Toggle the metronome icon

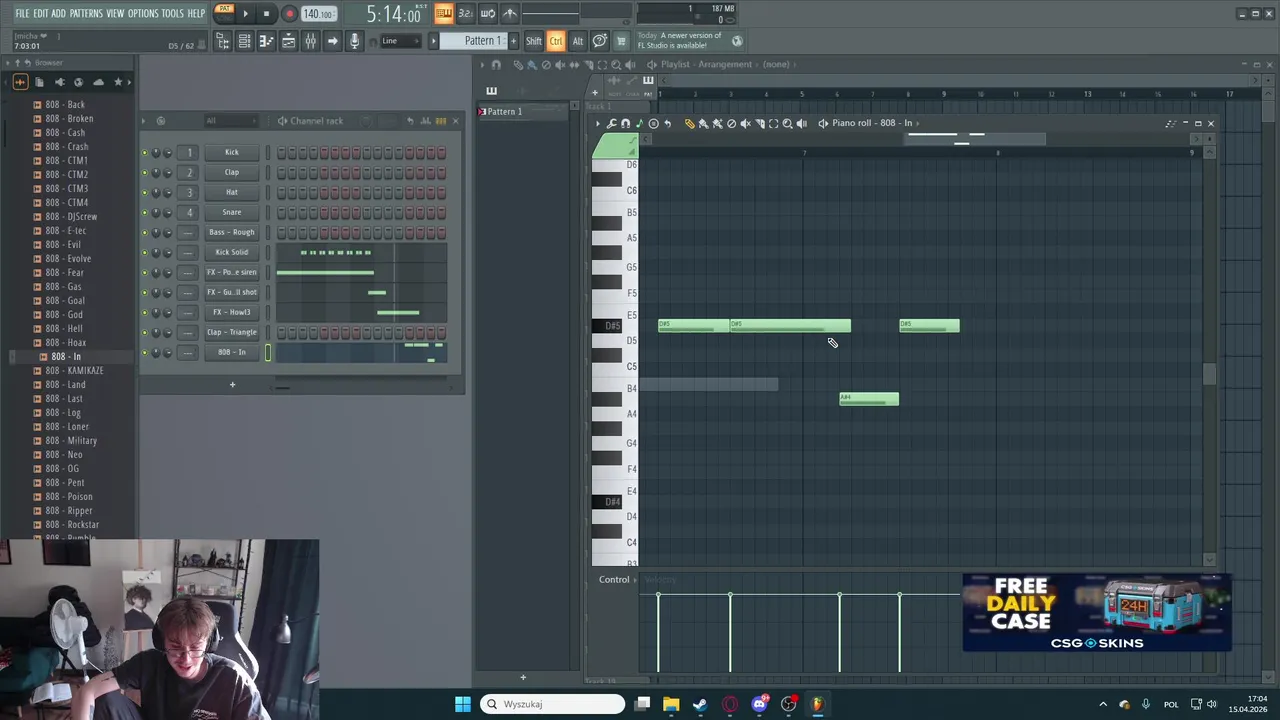tap(510, 14)
